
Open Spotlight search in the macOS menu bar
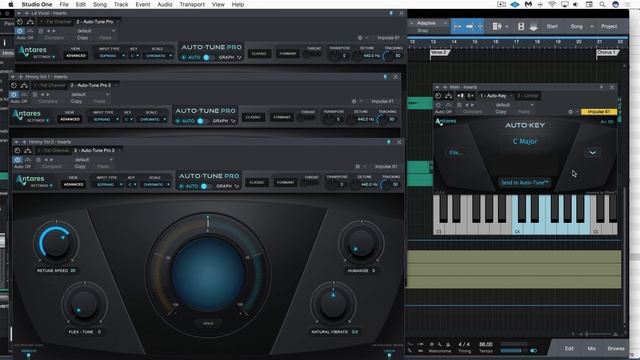click(x=602, y=4)
